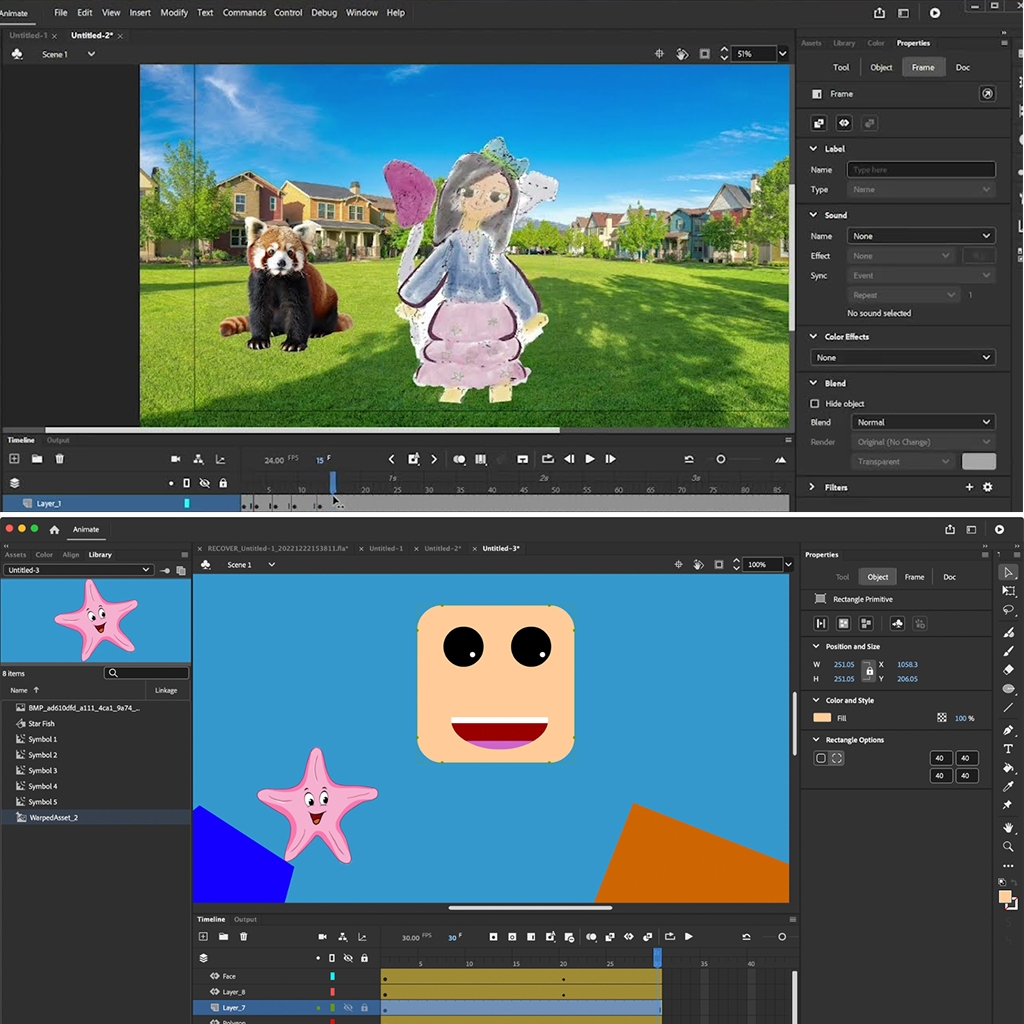Add a filter with the plus button
This screenshot has height=1024, width=1024.
(969, 487)
